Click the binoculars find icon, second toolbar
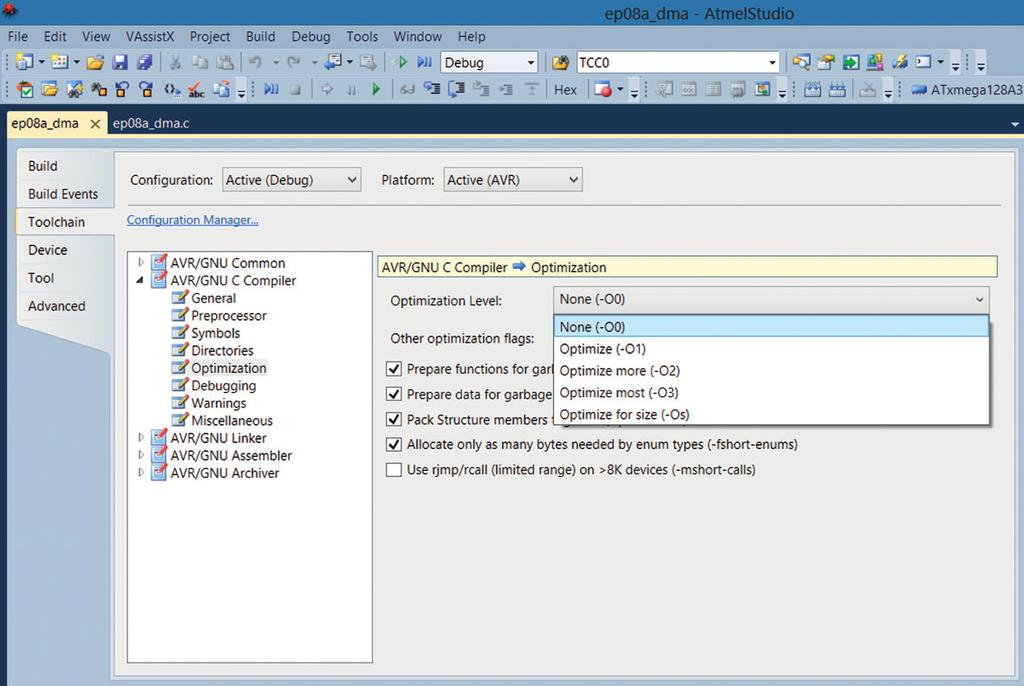Screen dimensions: 1024x686 99,90
